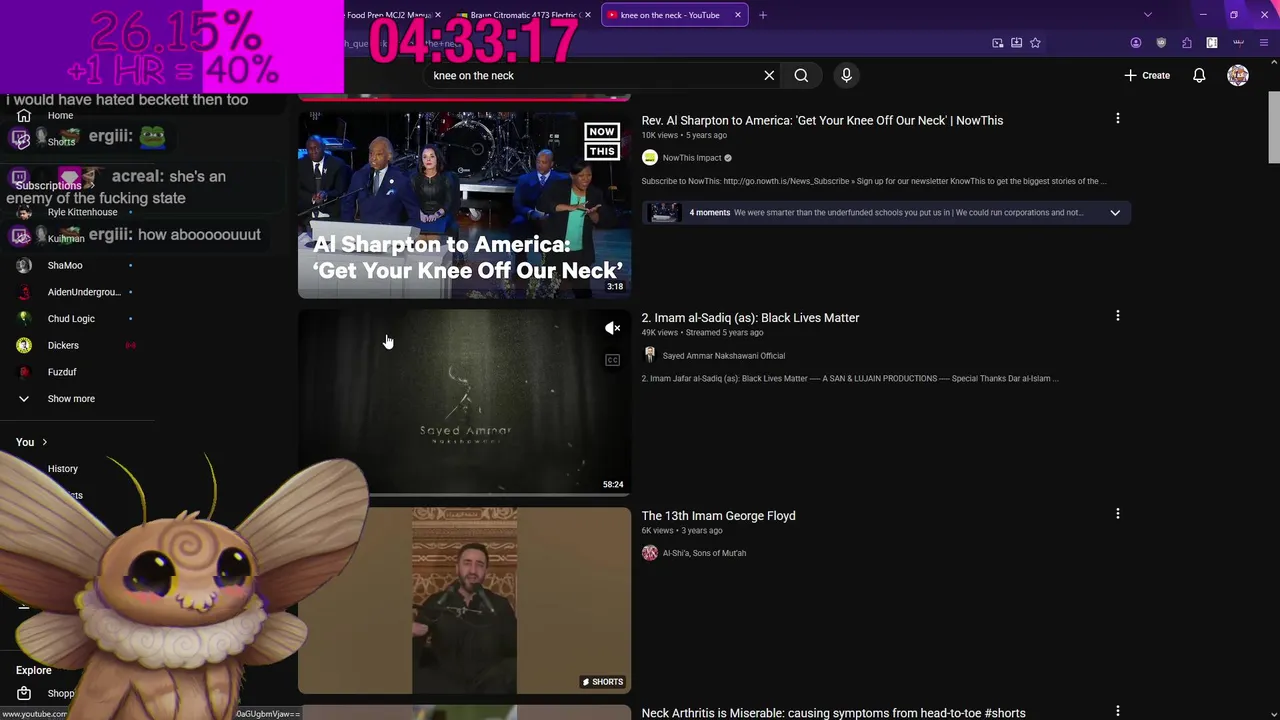This screenshot has height=720, width=1280.
Task: Open YouTube notifications bell
Action: [1199, 75]
